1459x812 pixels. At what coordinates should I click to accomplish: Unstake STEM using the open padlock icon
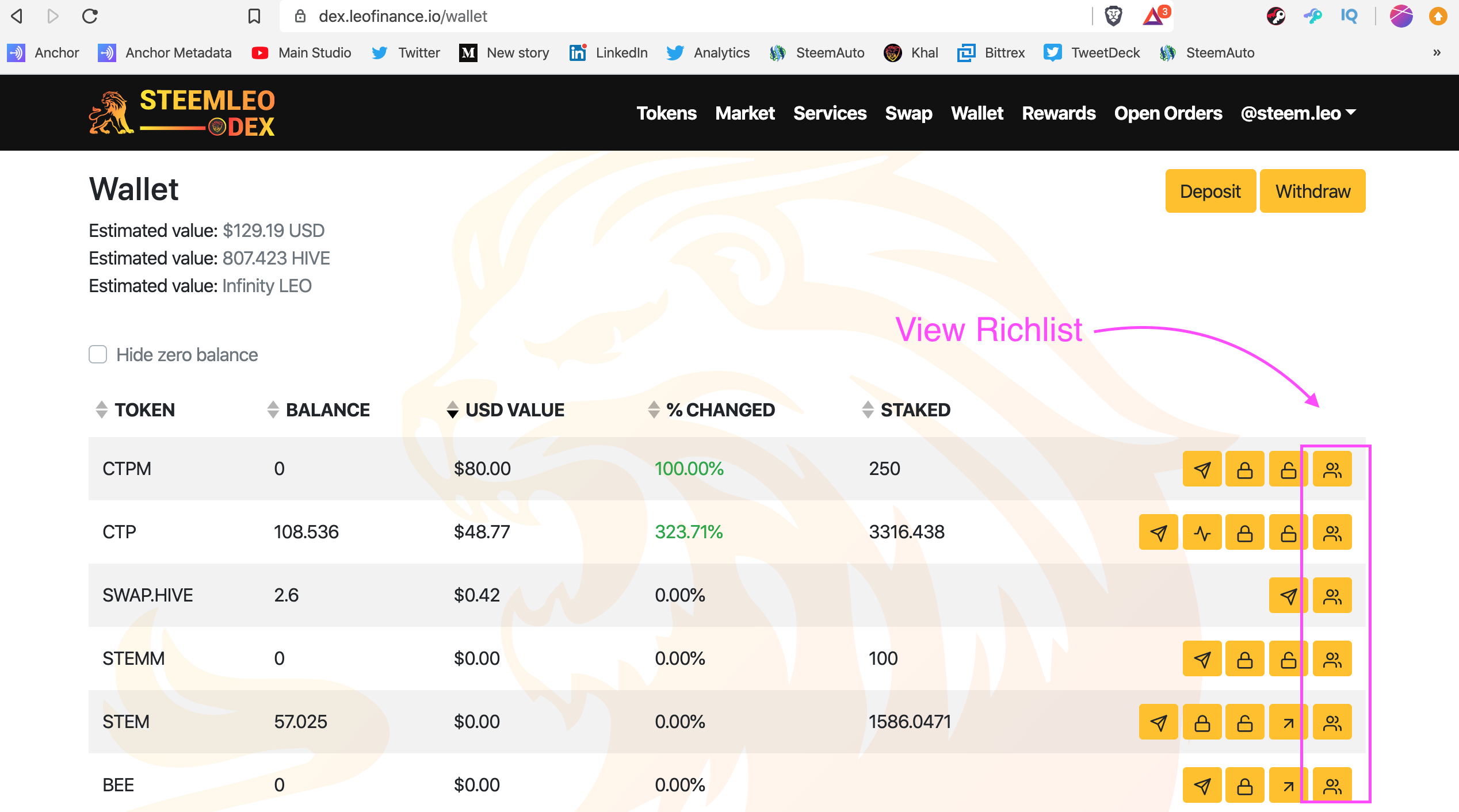point(1245,722)
